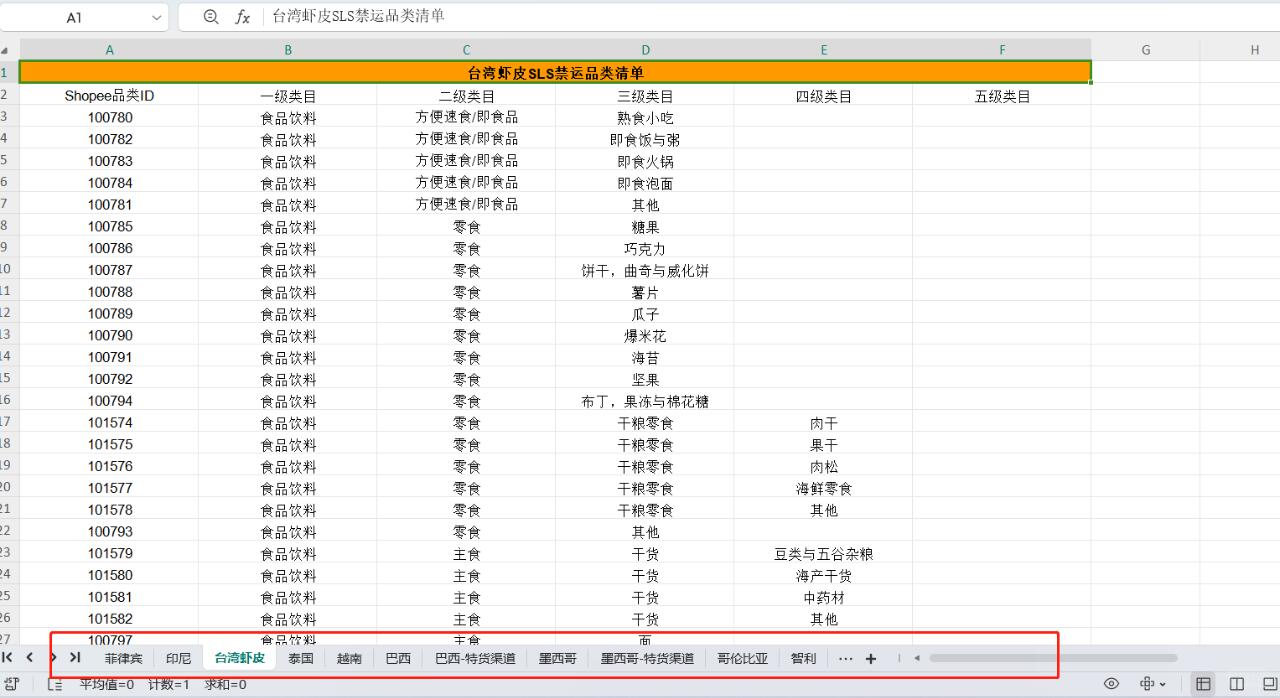Select cell with ID 101574

point(109,423)
